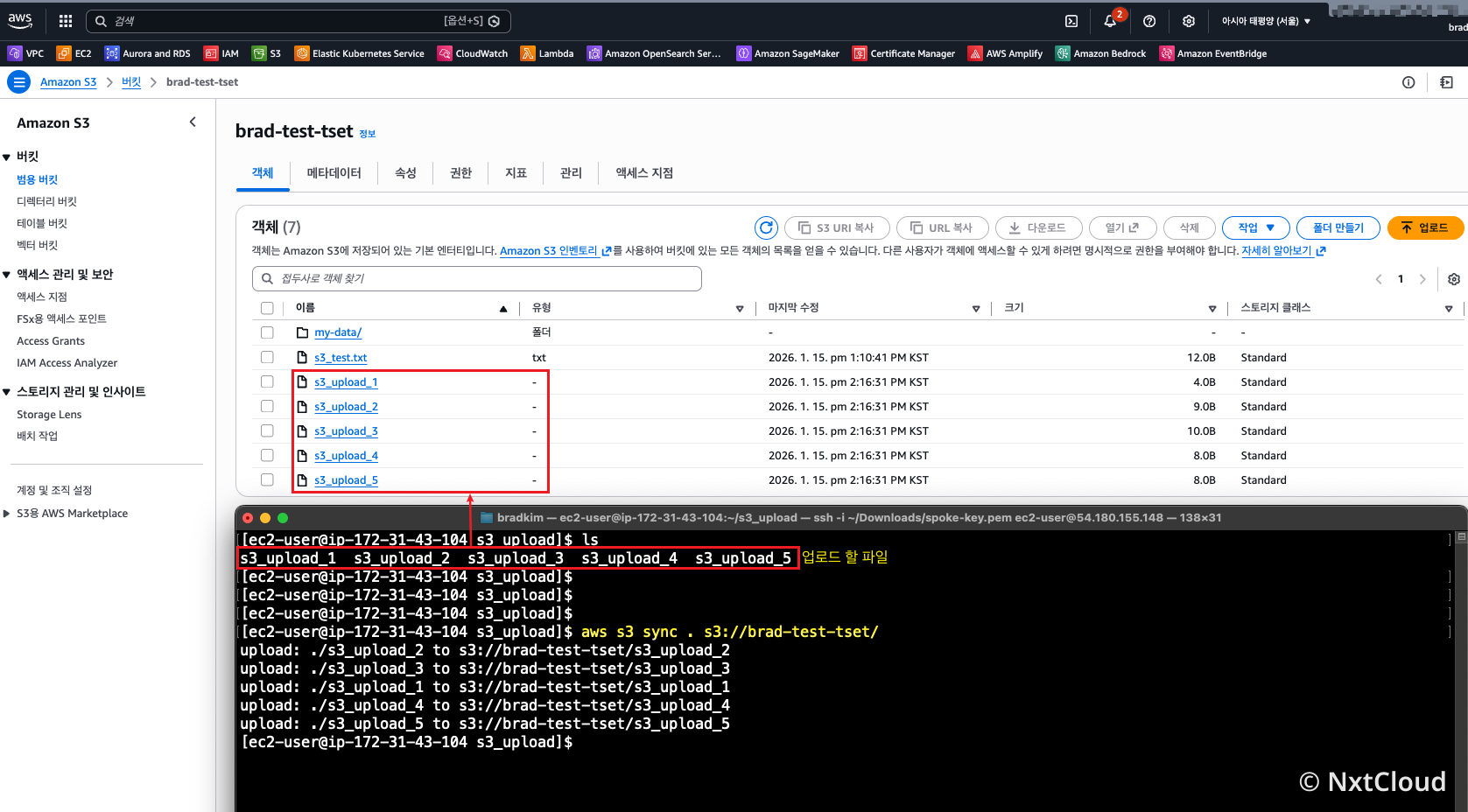The image size is (1468, 812).
Task: Collapse 스토리지 관리 및 인사이트 section
Action: (7, 392)
